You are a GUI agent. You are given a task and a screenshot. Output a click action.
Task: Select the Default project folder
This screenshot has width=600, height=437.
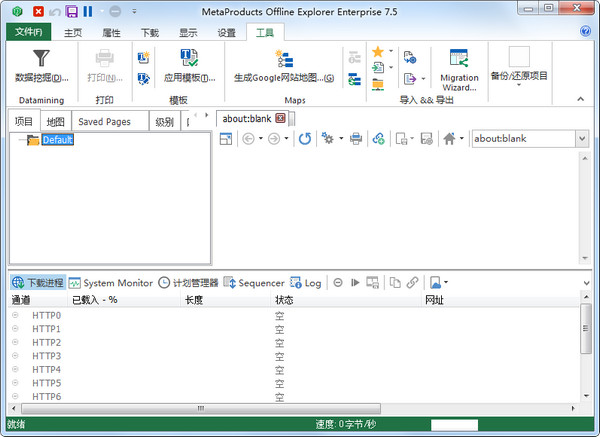58,140
